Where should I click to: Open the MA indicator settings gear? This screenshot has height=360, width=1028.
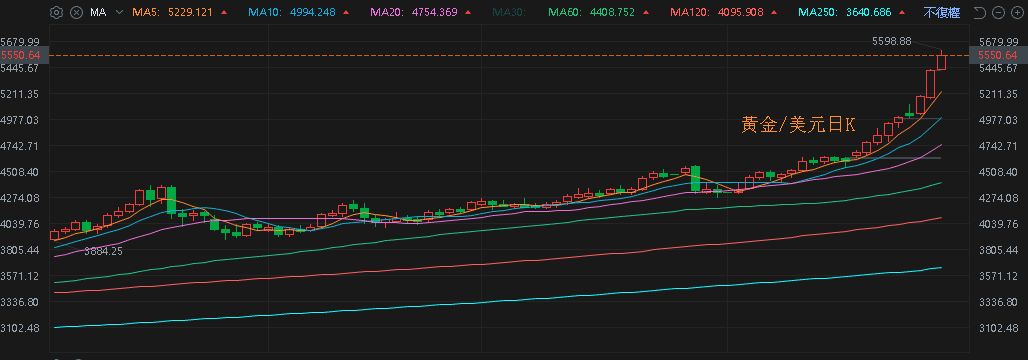tap(56, 12)
